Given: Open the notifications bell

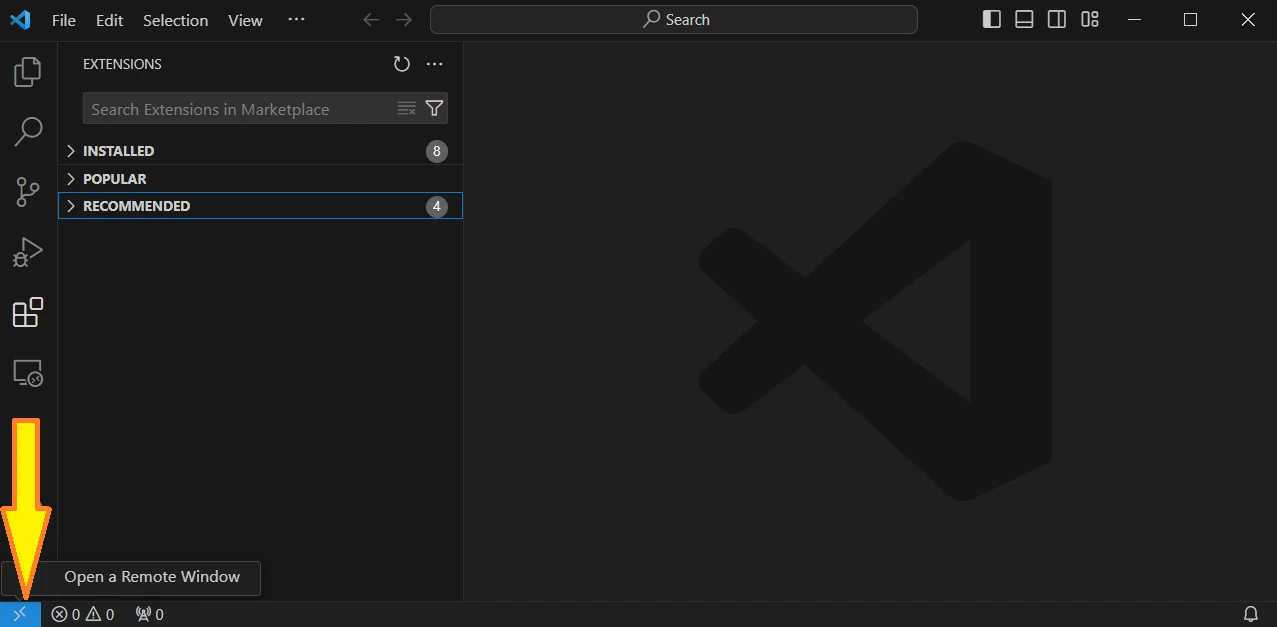Looking at the screenshot, I should coord(1250,614).
